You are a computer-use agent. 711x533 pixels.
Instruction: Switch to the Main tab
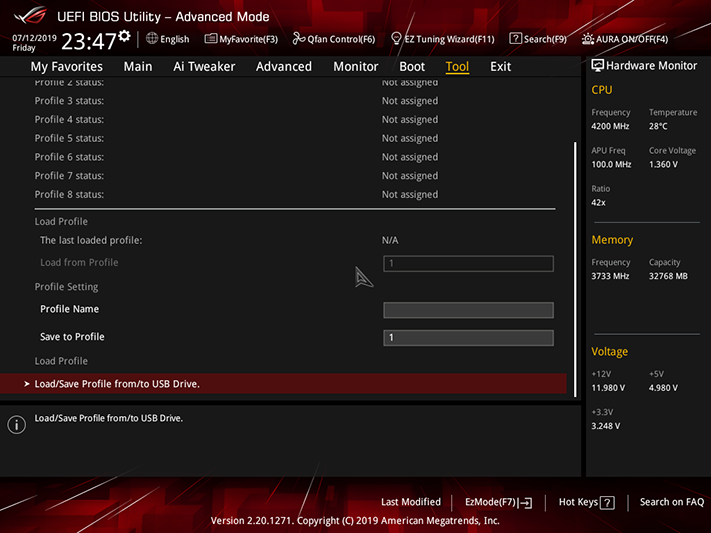[138, 66]
